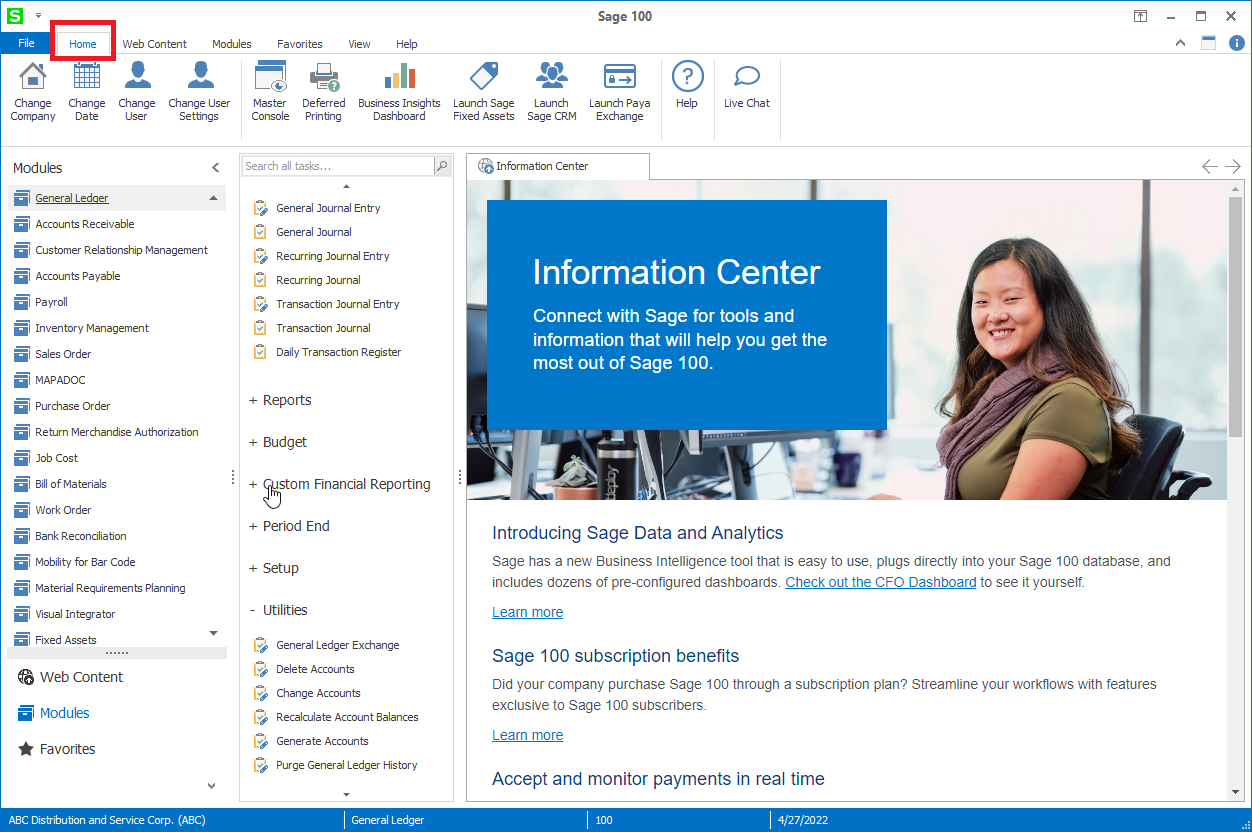Open the Payroll module
Viewport: 1252px width, 832px height.
[51, 302]
